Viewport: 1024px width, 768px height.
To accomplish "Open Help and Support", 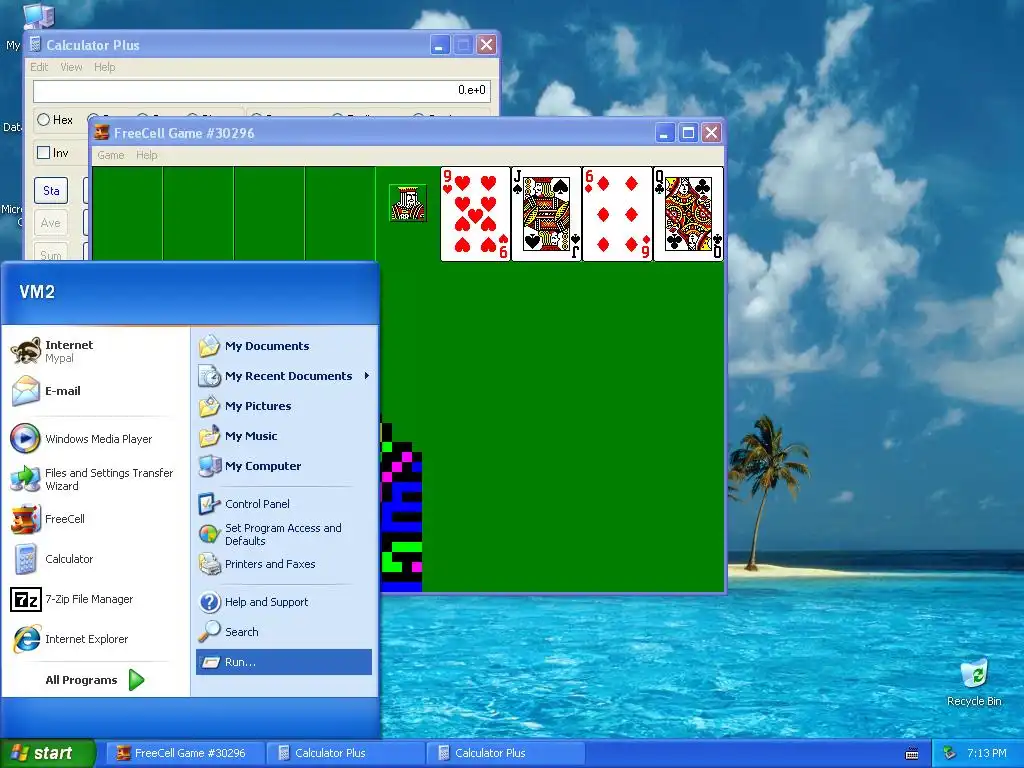I will pyautogui.click(x=284, y=601).
